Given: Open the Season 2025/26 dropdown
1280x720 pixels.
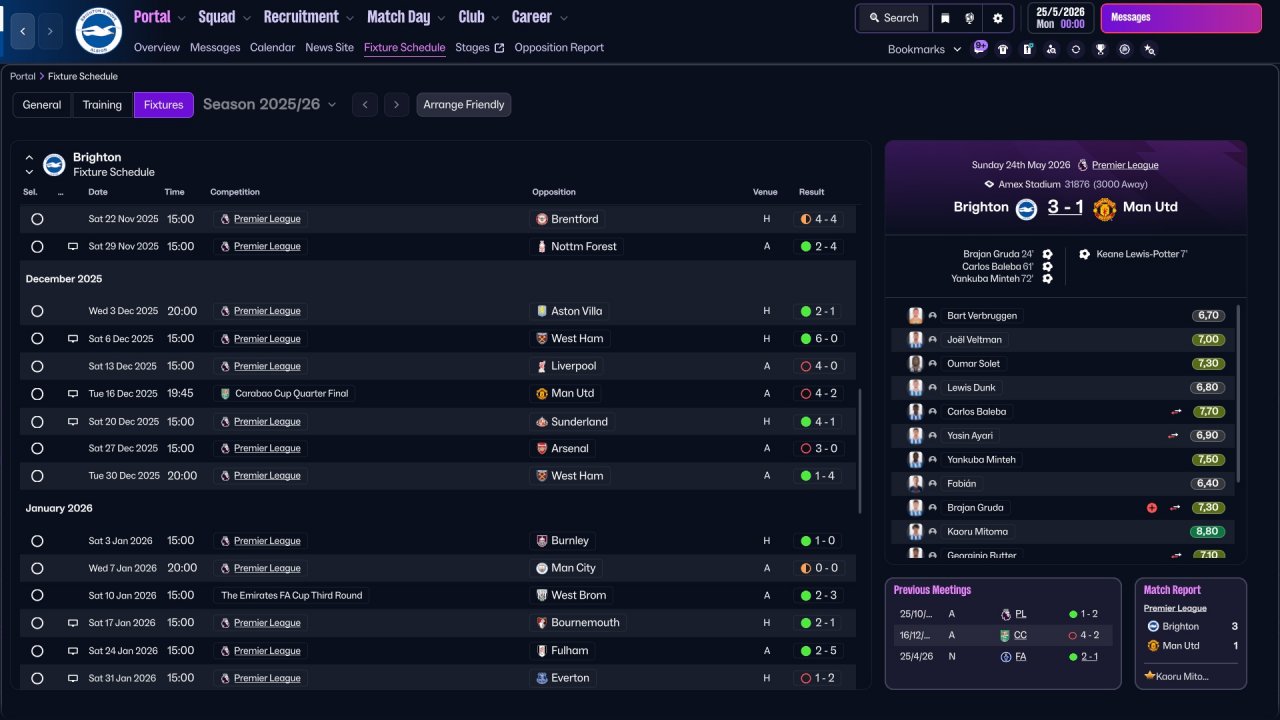Looking at the screenshot, I should [270, 104].
